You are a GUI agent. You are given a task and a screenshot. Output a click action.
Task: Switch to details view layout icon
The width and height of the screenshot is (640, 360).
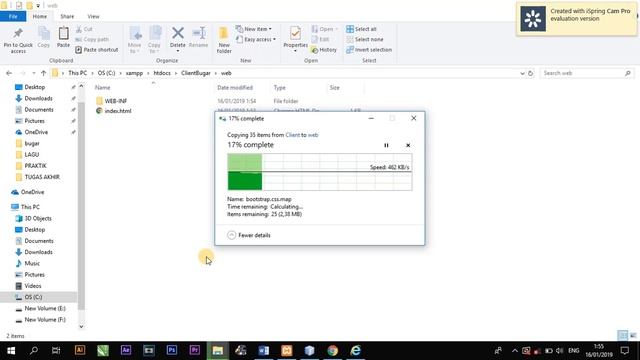(x=622, y=335)
